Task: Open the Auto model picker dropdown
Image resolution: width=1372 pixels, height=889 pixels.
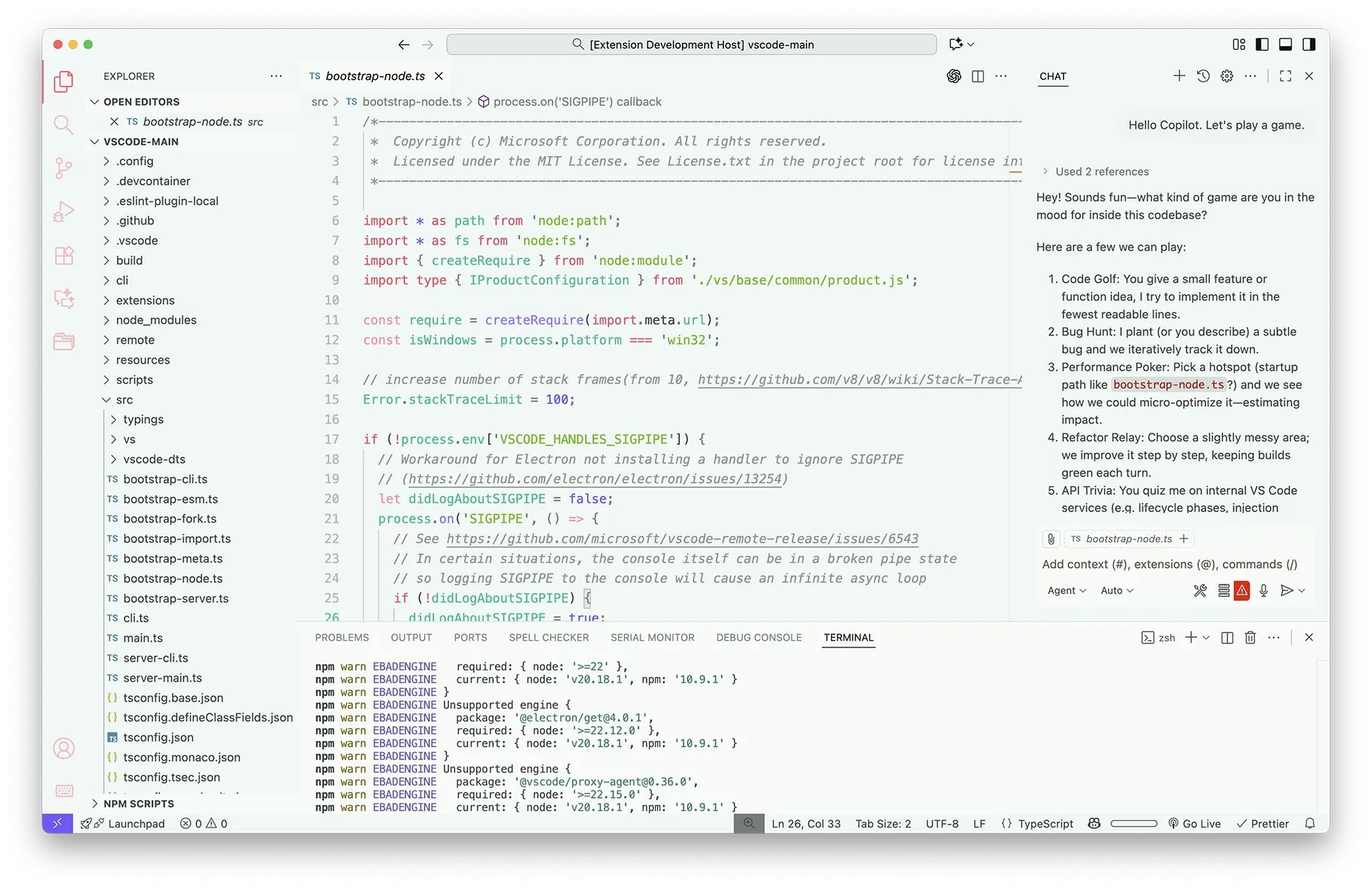Action: click(1116, 590)
